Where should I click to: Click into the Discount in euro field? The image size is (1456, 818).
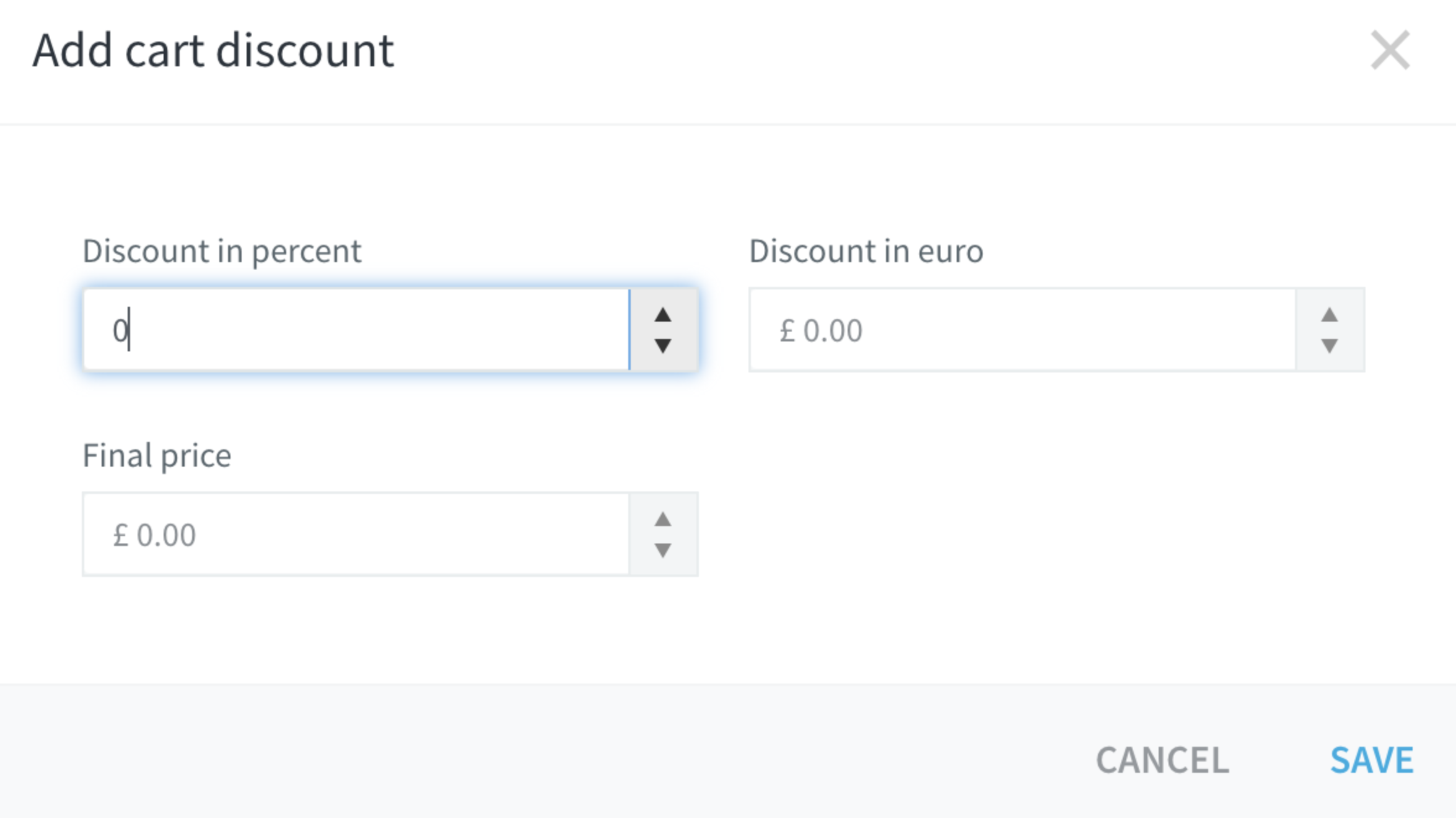1022,330
